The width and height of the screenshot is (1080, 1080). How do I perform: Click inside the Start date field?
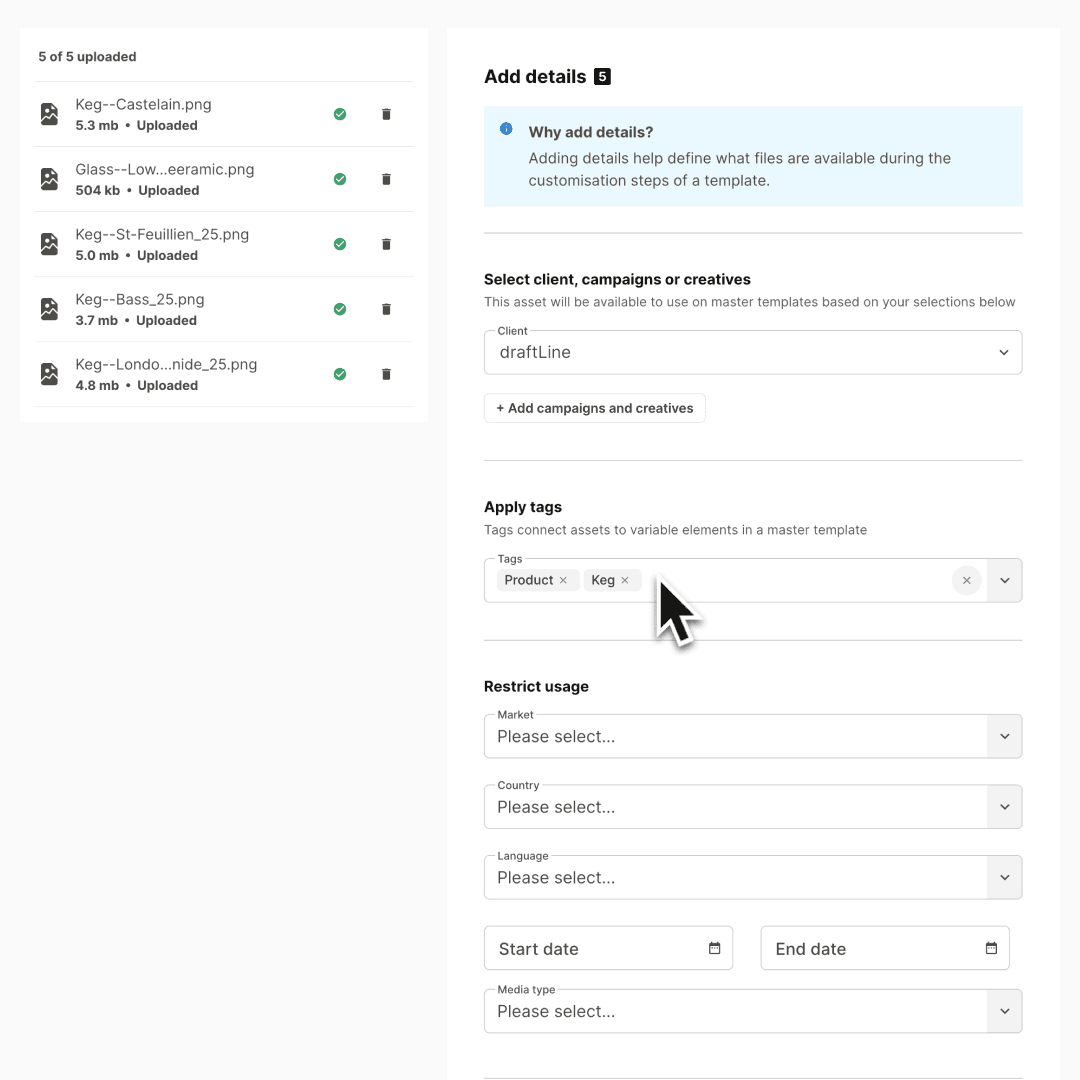coord(590,947)
